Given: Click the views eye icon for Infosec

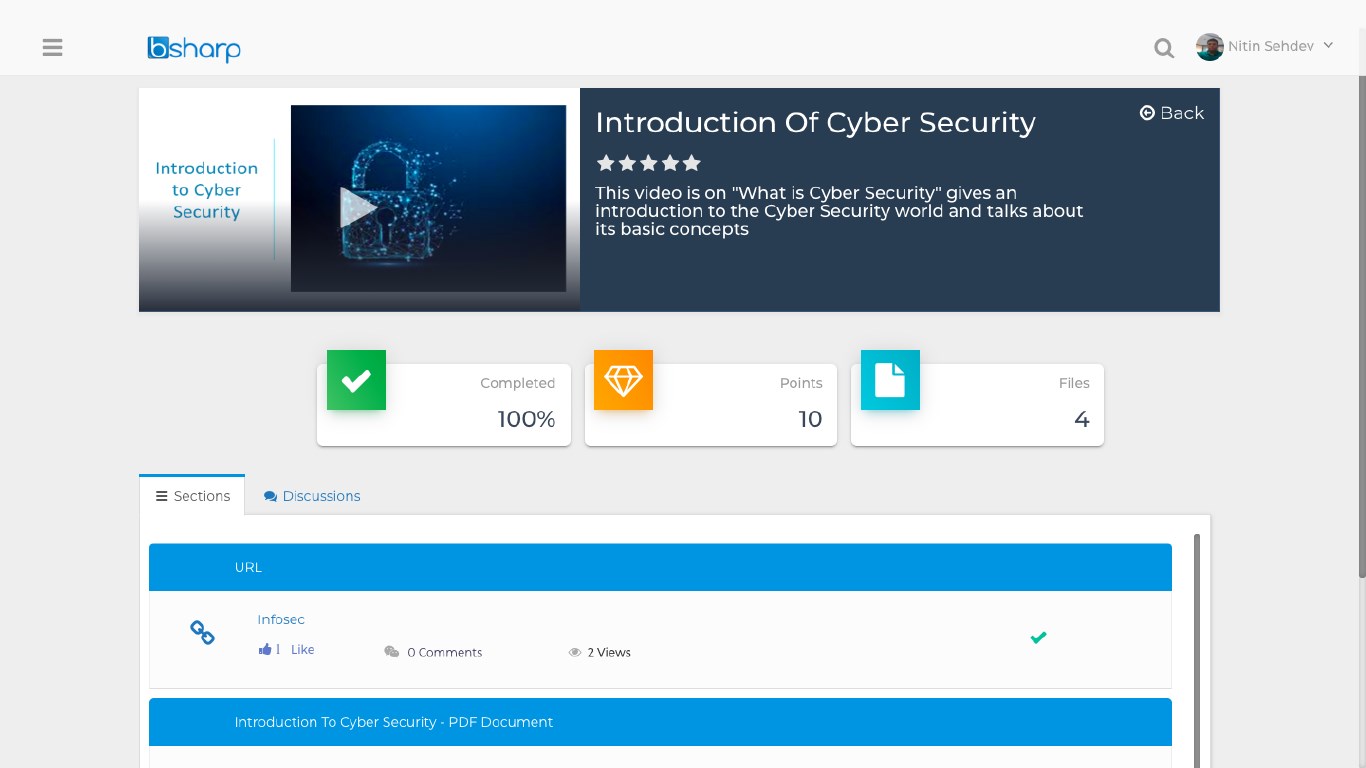Looking at the screenshot, I should [575, 652].
